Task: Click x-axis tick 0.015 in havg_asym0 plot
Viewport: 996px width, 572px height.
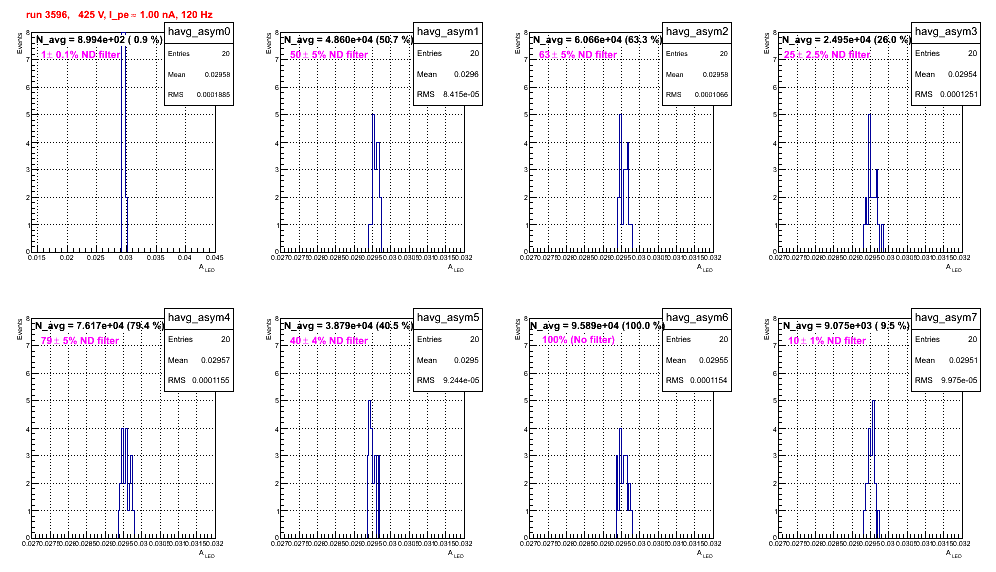Action: [x=37, y=257]
